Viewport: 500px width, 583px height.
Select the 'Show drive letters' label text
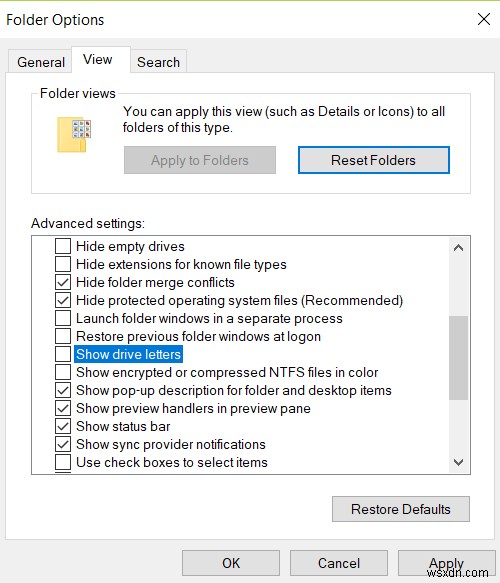(128, 354)
